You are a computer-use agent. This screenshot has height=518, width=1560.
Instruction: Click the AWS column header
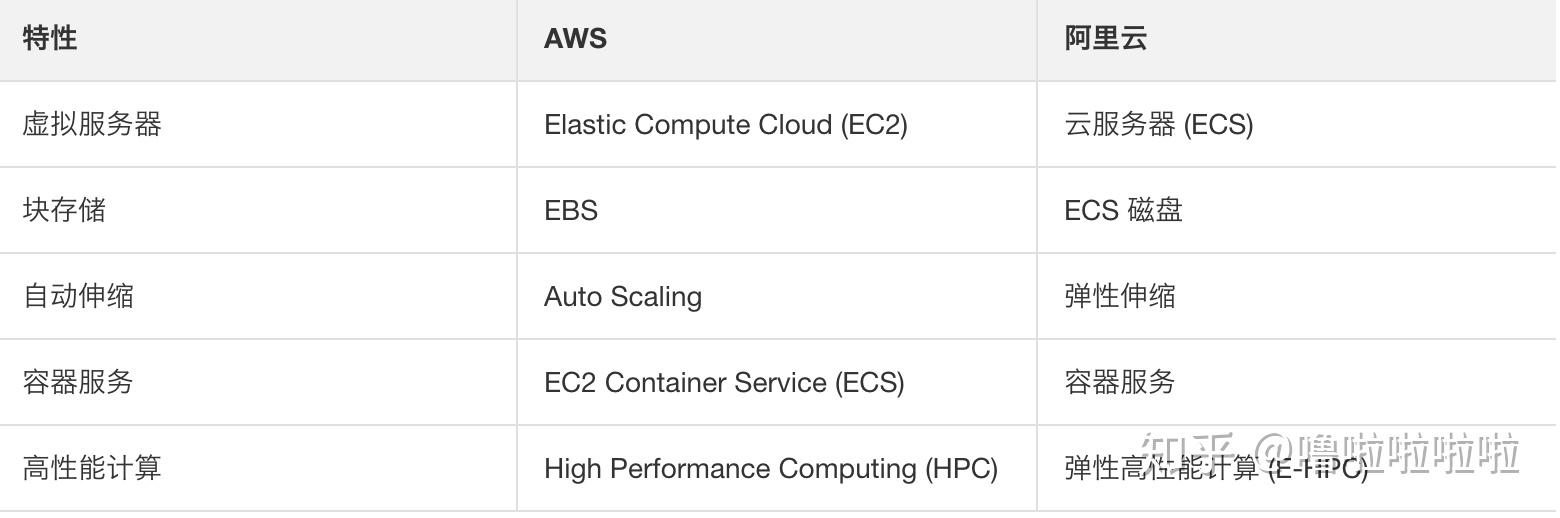tap(575, 39)
